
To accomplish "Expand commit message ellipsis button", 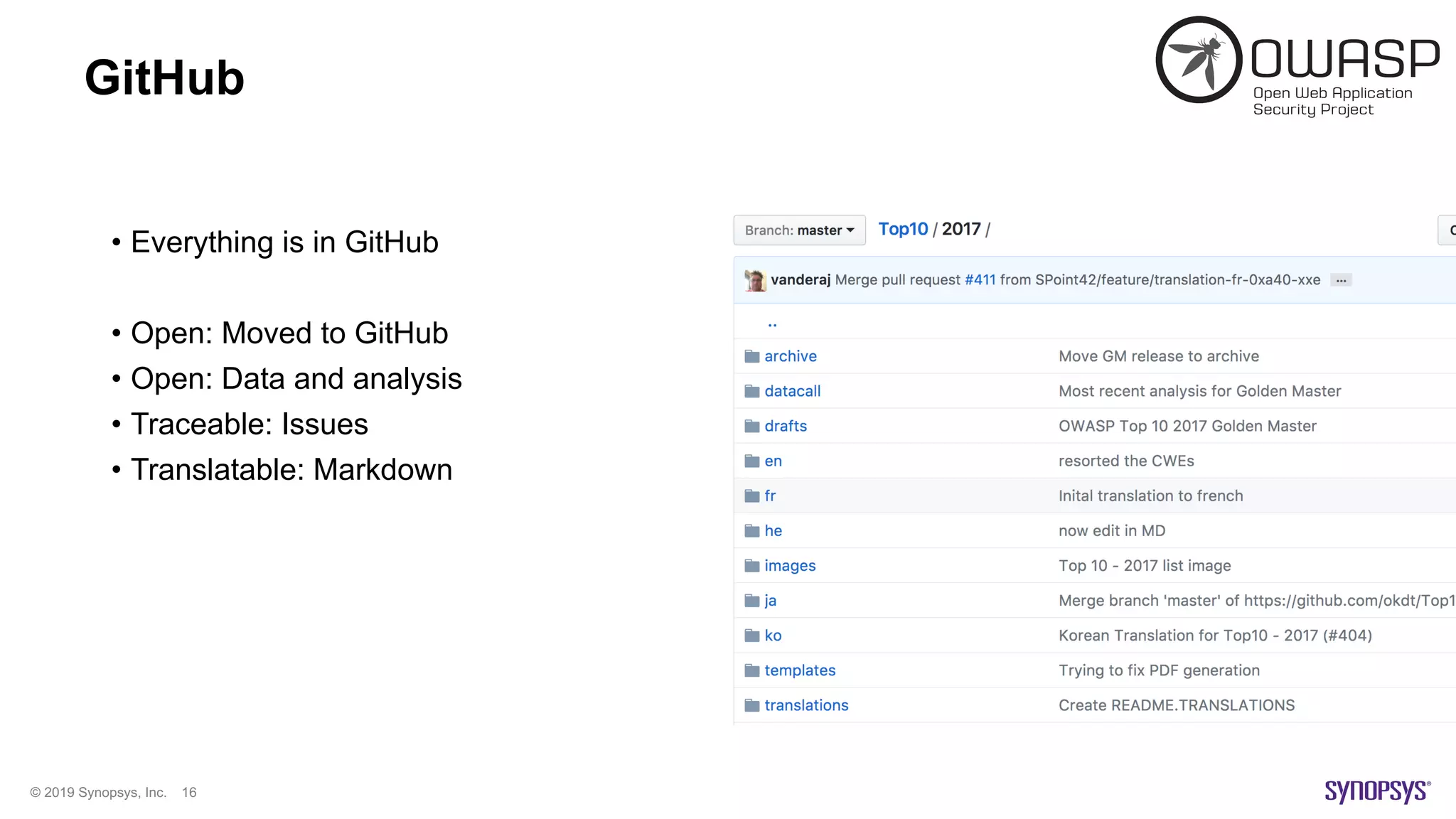I will click(x=1341, y=280).
